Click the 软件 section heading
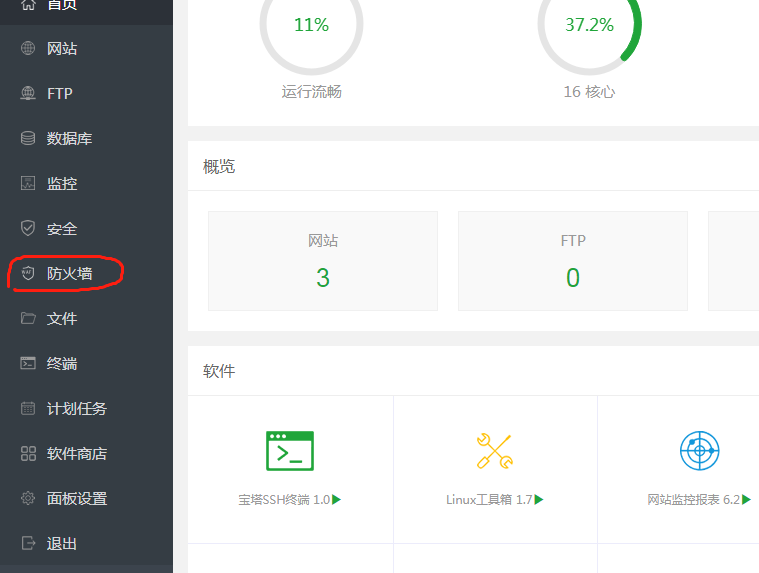Viewport: 759px width, 573px height. coord(219,371)
